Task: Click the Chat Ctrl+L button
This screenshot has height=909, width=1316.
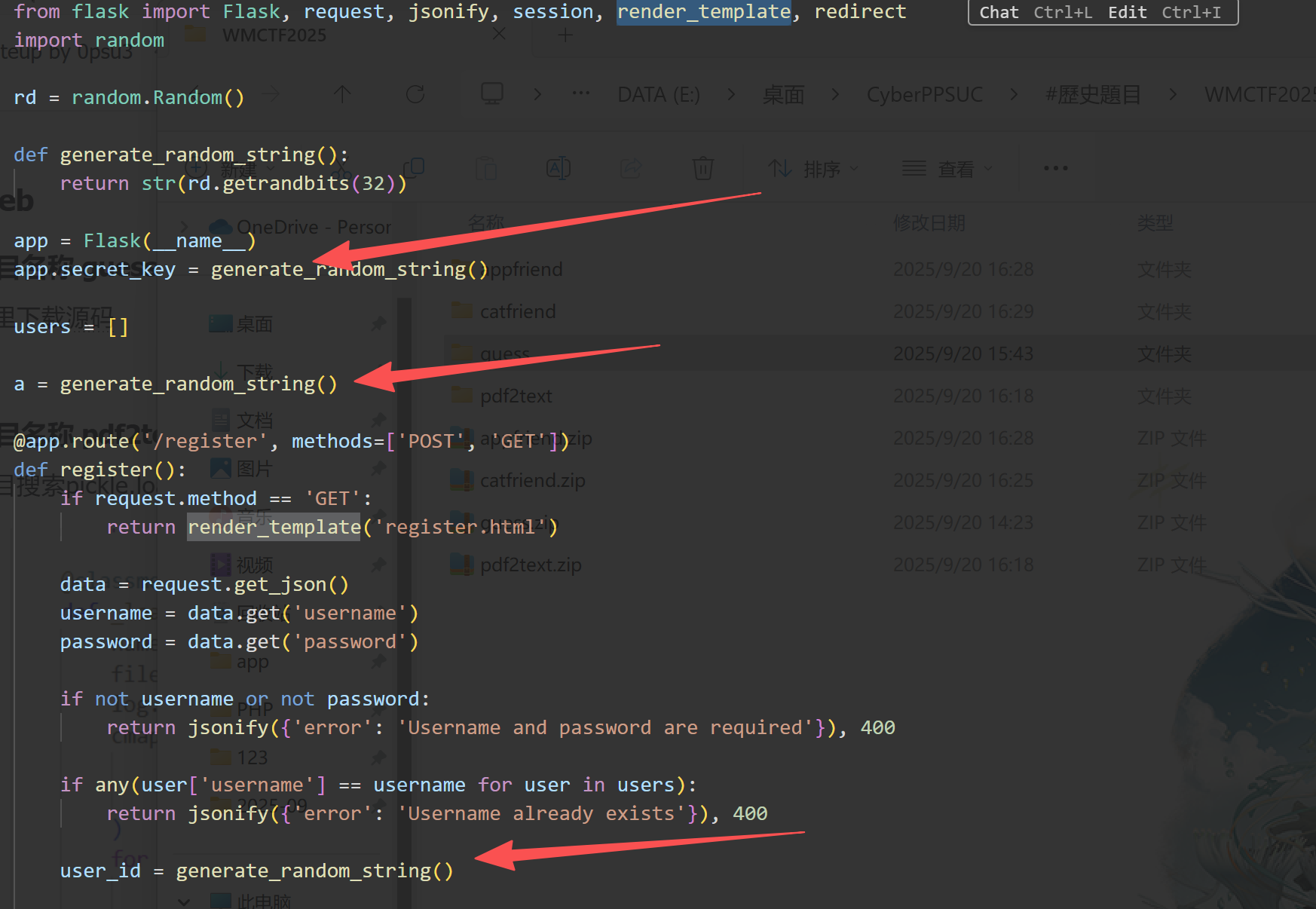Action: click(x=1035, y=12)
